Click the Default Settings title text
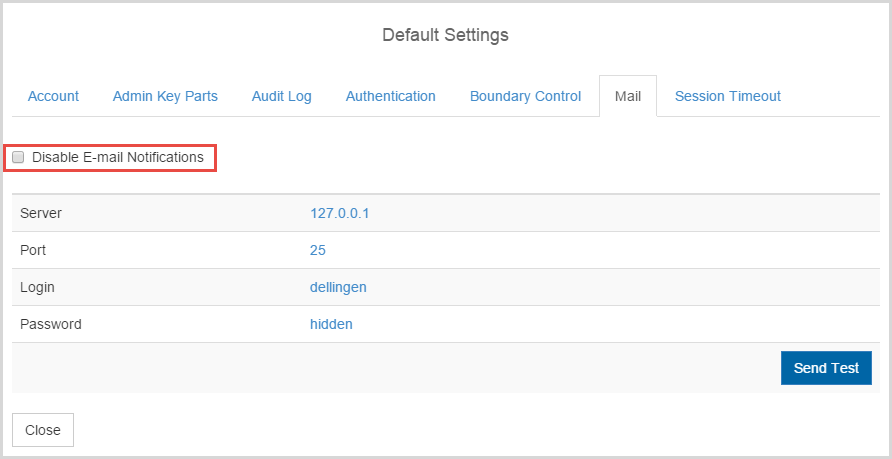892x459 pixels. pos(445,35)
